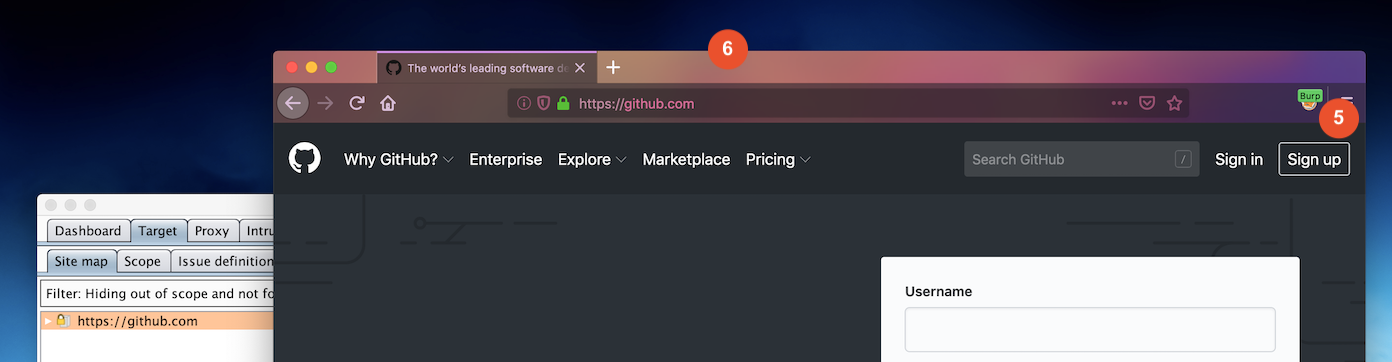The image size is (1392, 362).
Task: Focus the Search GitHub field
Action: coord(1081,159)
